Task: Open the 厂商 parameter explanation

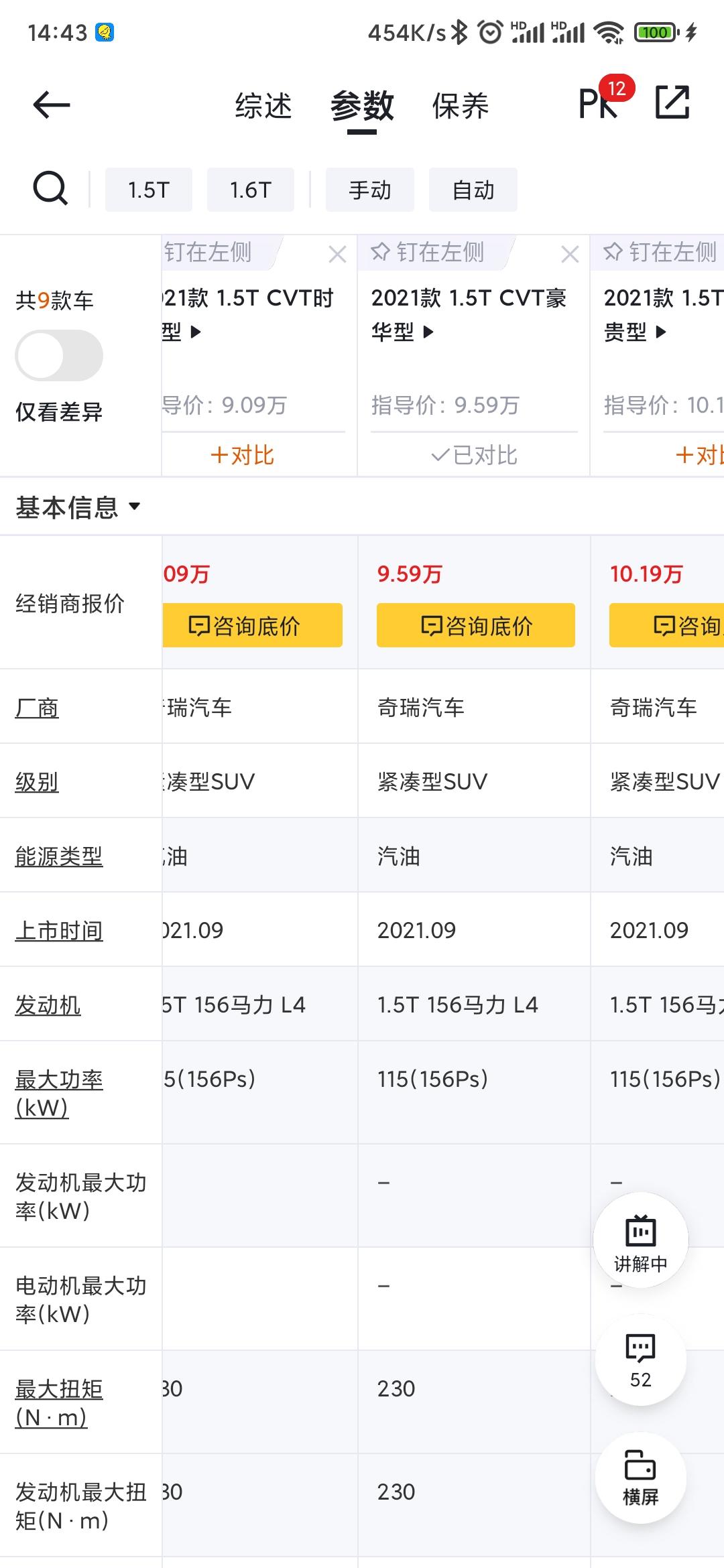Action: (37, 708)
